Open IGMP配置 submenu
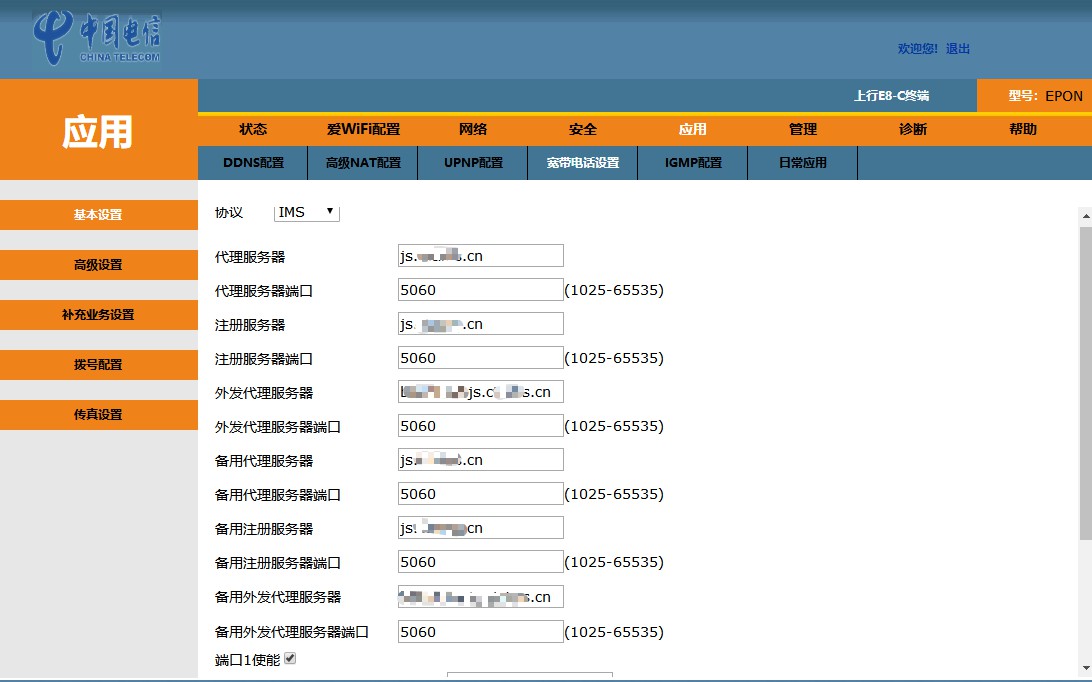1092x682 pixels. [693, 163]
